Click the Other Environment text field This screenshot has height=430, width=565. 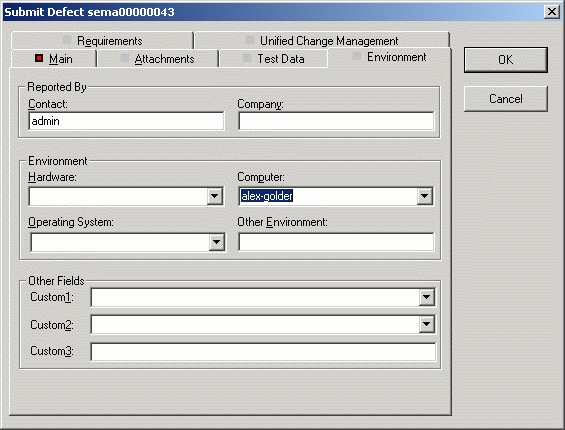point(336,242)
